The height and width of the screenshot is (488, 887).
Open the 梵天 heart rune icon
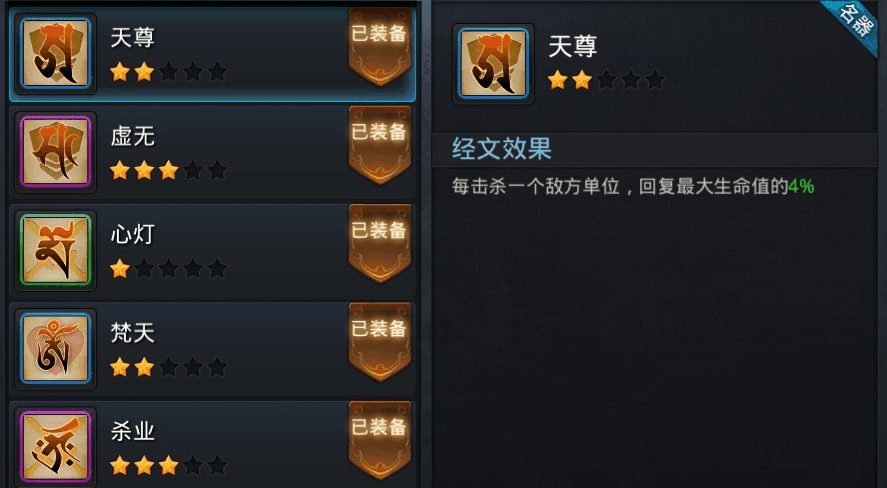click(55, 348)
